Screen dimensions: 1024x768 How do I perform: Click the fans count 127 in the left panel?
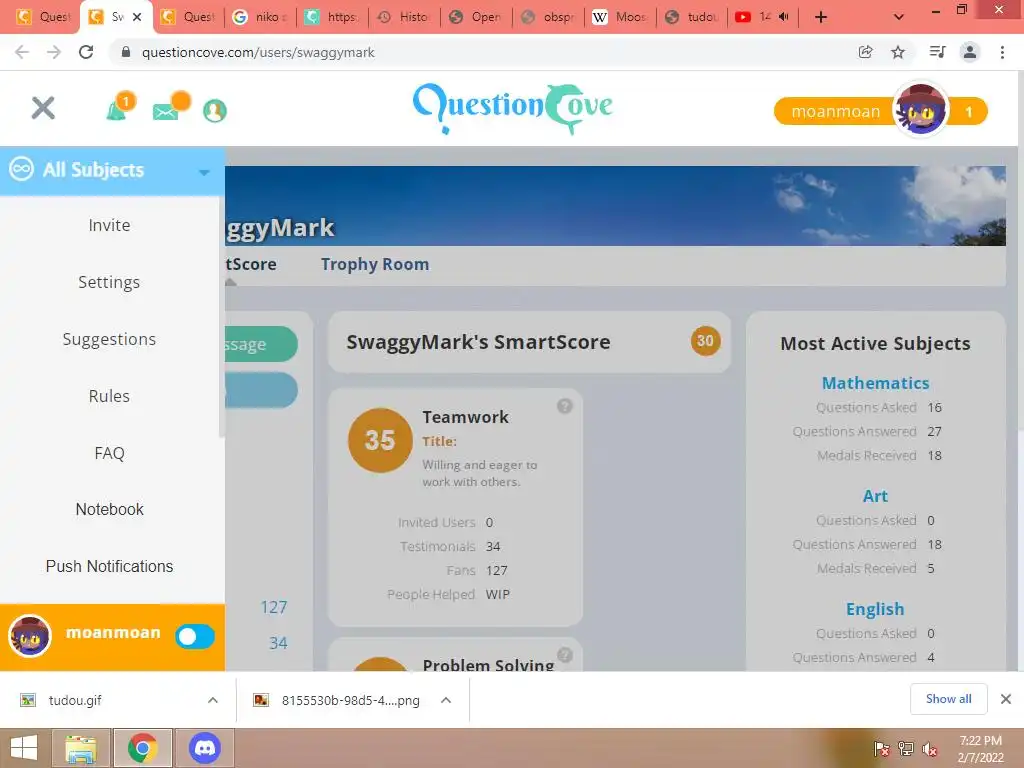(x=274, y=607)
